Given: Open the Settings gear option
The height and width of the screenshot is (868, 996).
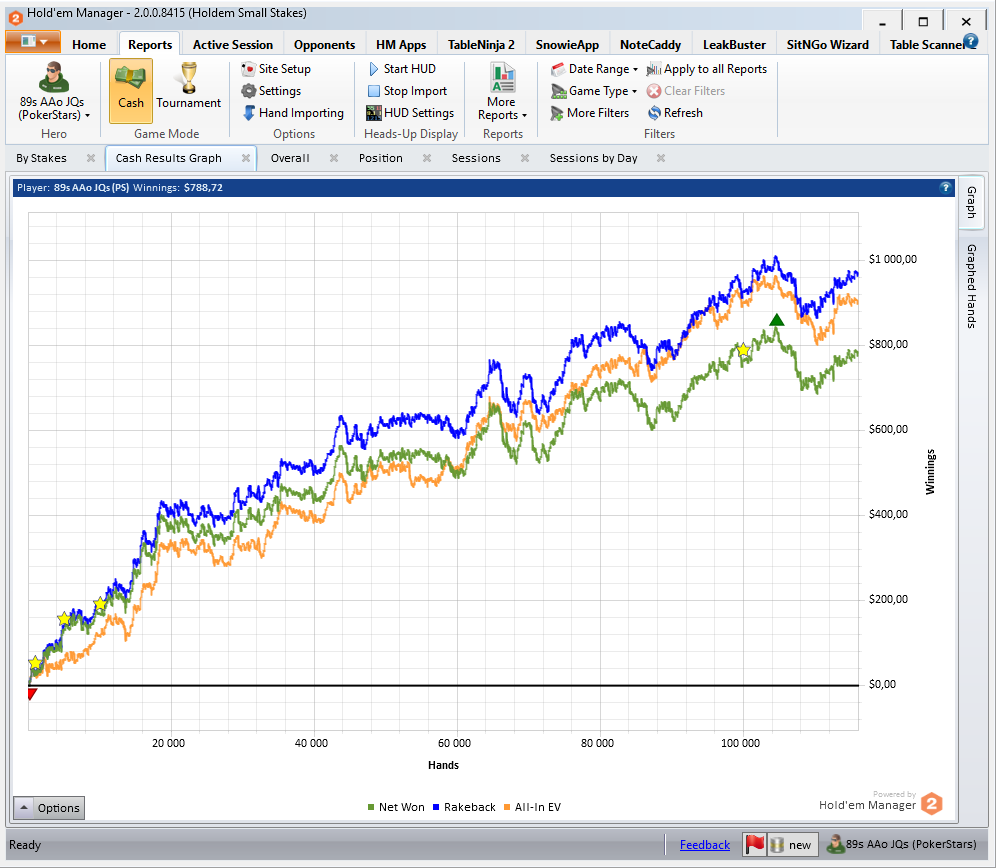Looking at the screenshot, I should coord(271,91).
